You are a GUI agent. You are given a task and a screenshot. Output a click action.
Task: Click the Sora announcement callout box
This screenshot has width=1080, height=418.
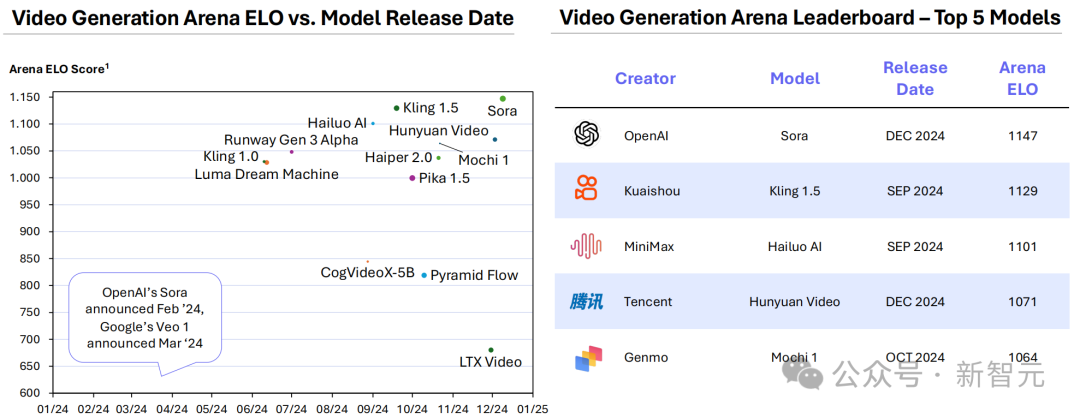pyautogui.click(x=145, y=318)
